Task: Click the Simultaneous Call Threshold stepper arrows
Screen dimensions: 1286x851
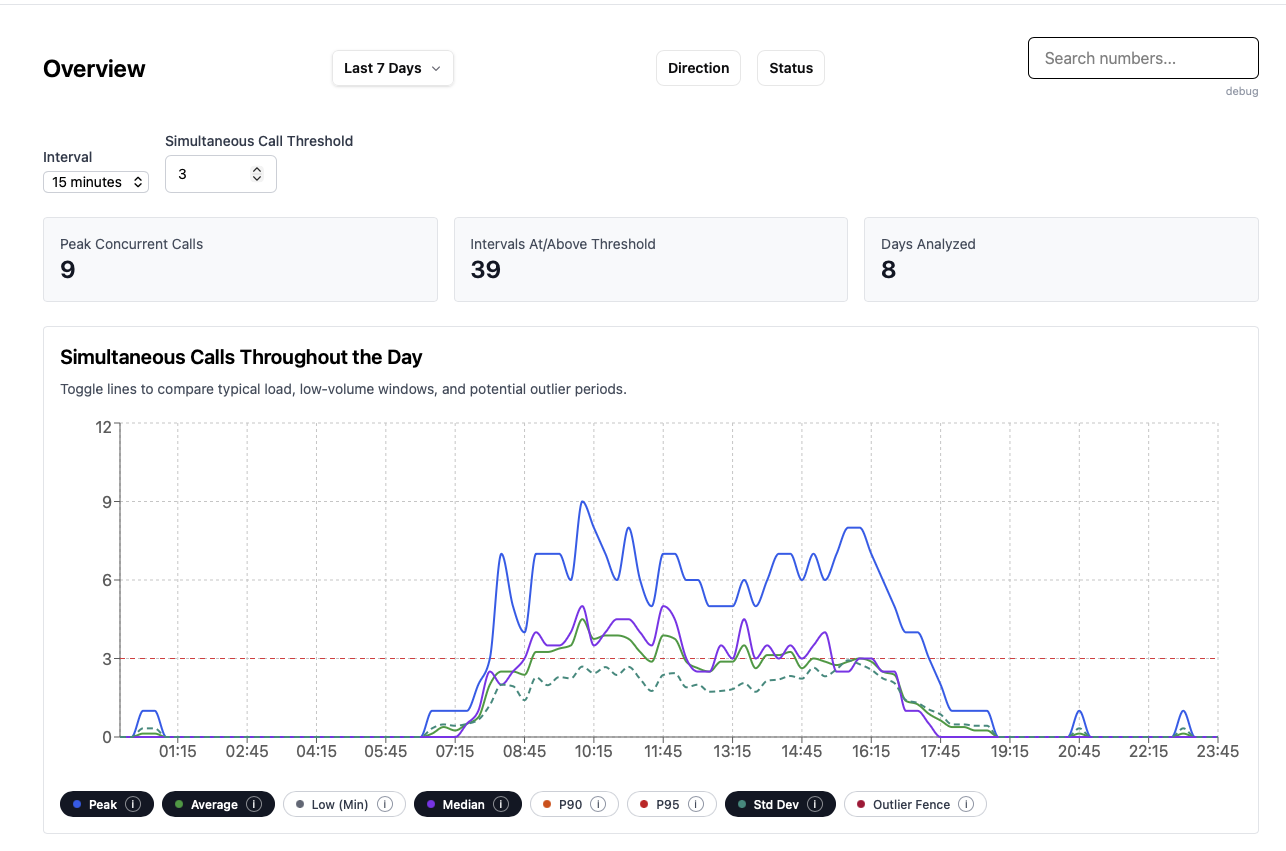Action: pyautogui.click(x=257, y=174)
